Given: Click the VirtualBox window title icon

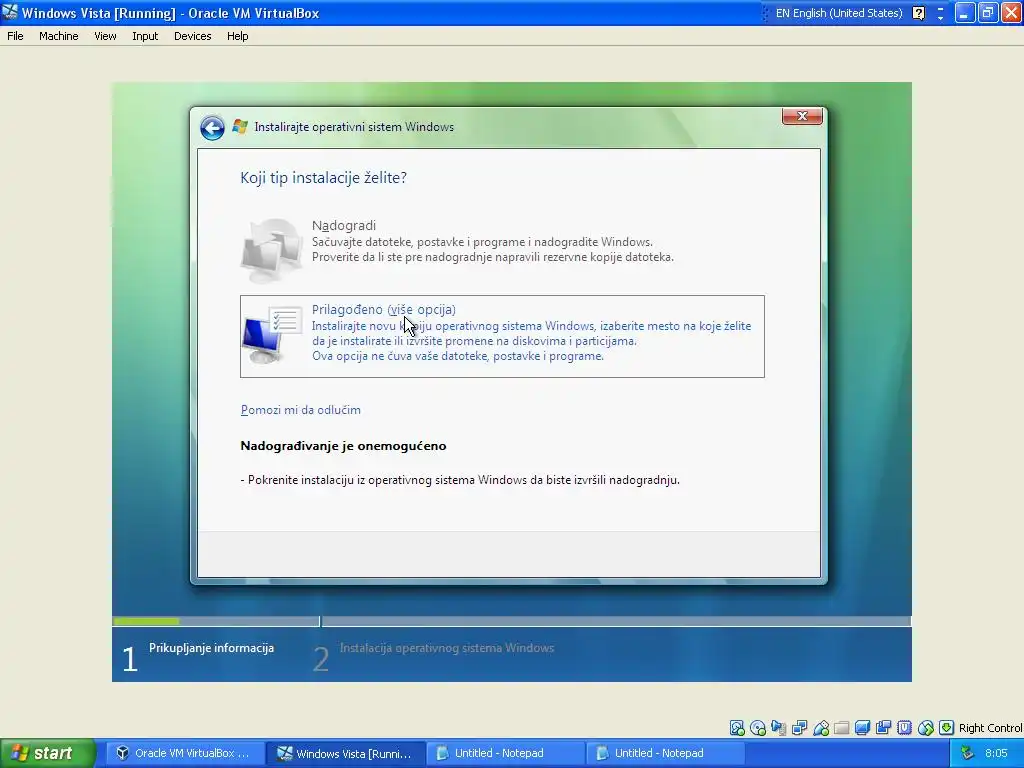Looking at the screenshot, I should [10, 12].
